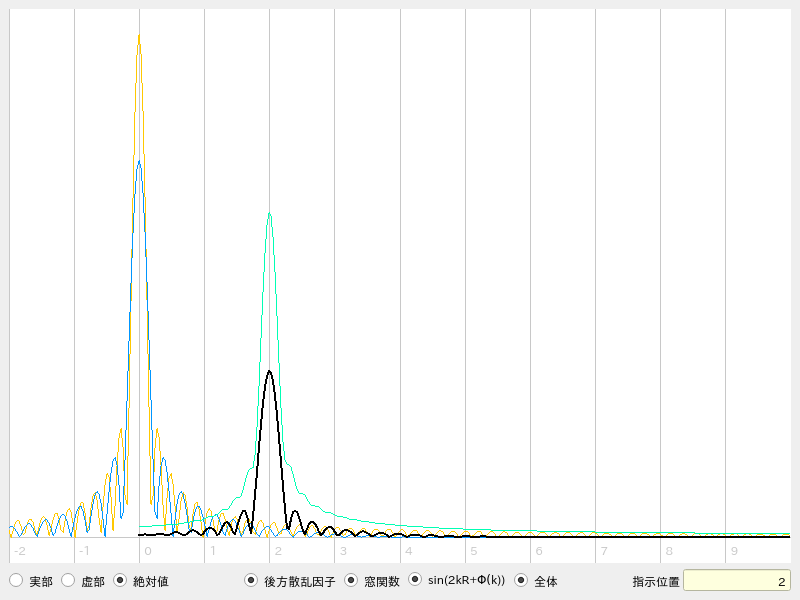The width and height of the screenshot is (800, 600).
Task: Select the 実部 radio button
Action: point(16,580)
